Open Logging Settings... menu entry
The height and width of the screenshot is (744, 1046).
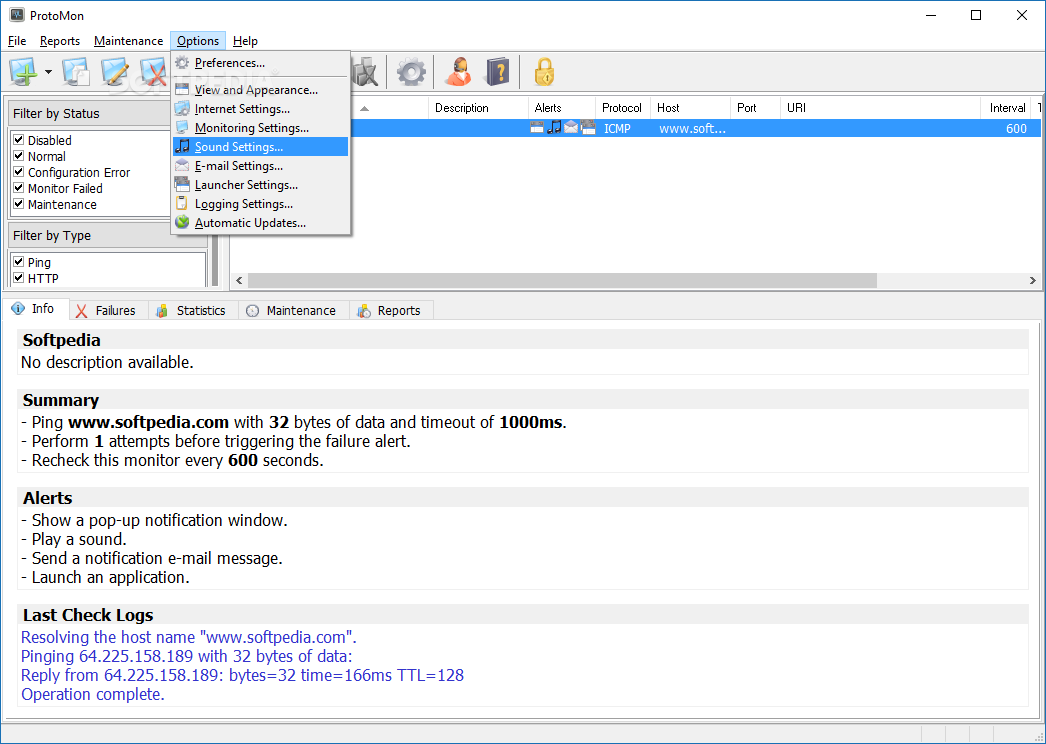(261, 204)
